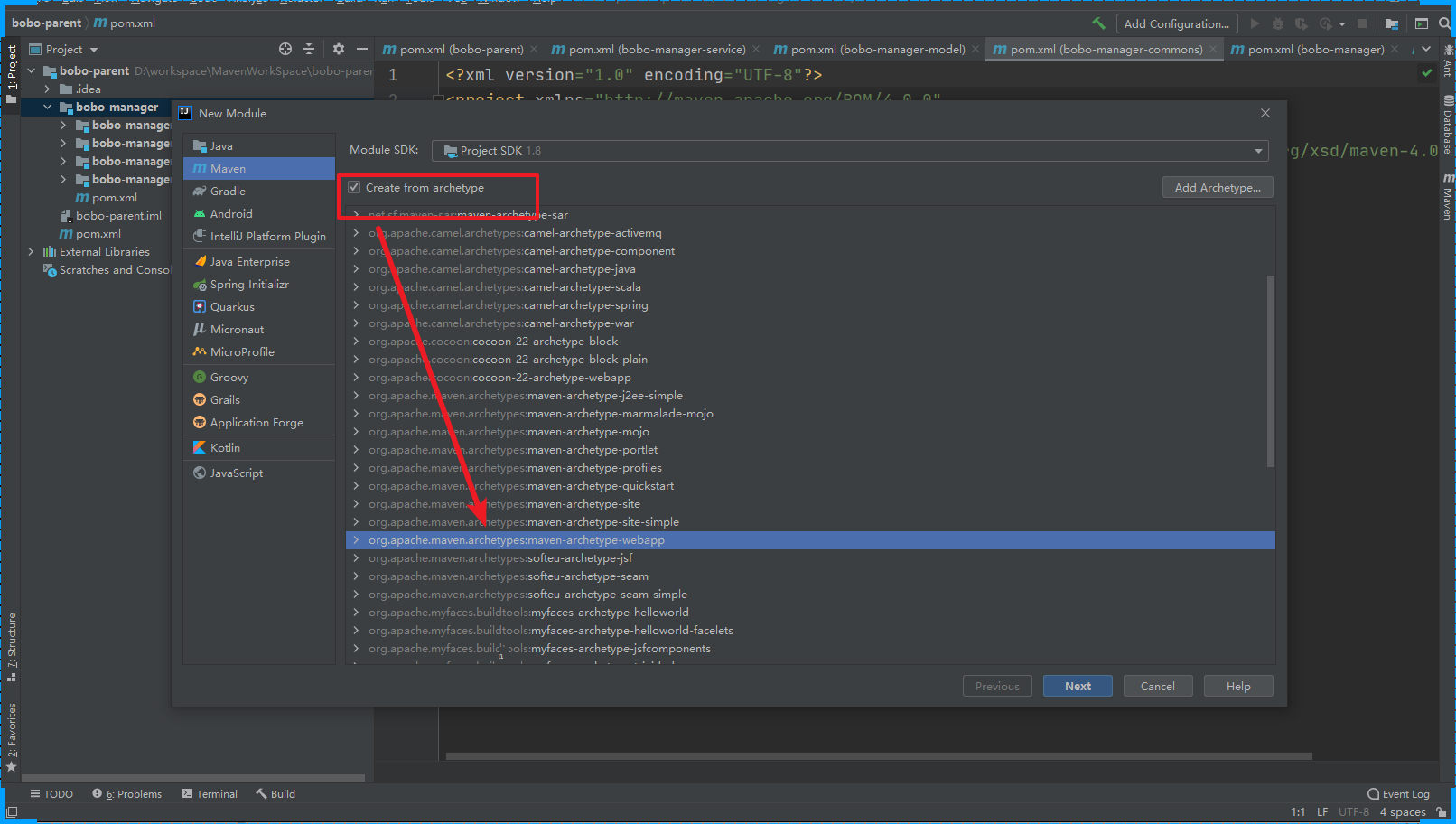Show hidden editor tabs dropdown
This screenshot has height=824, width=1456.
point(1426,50)
